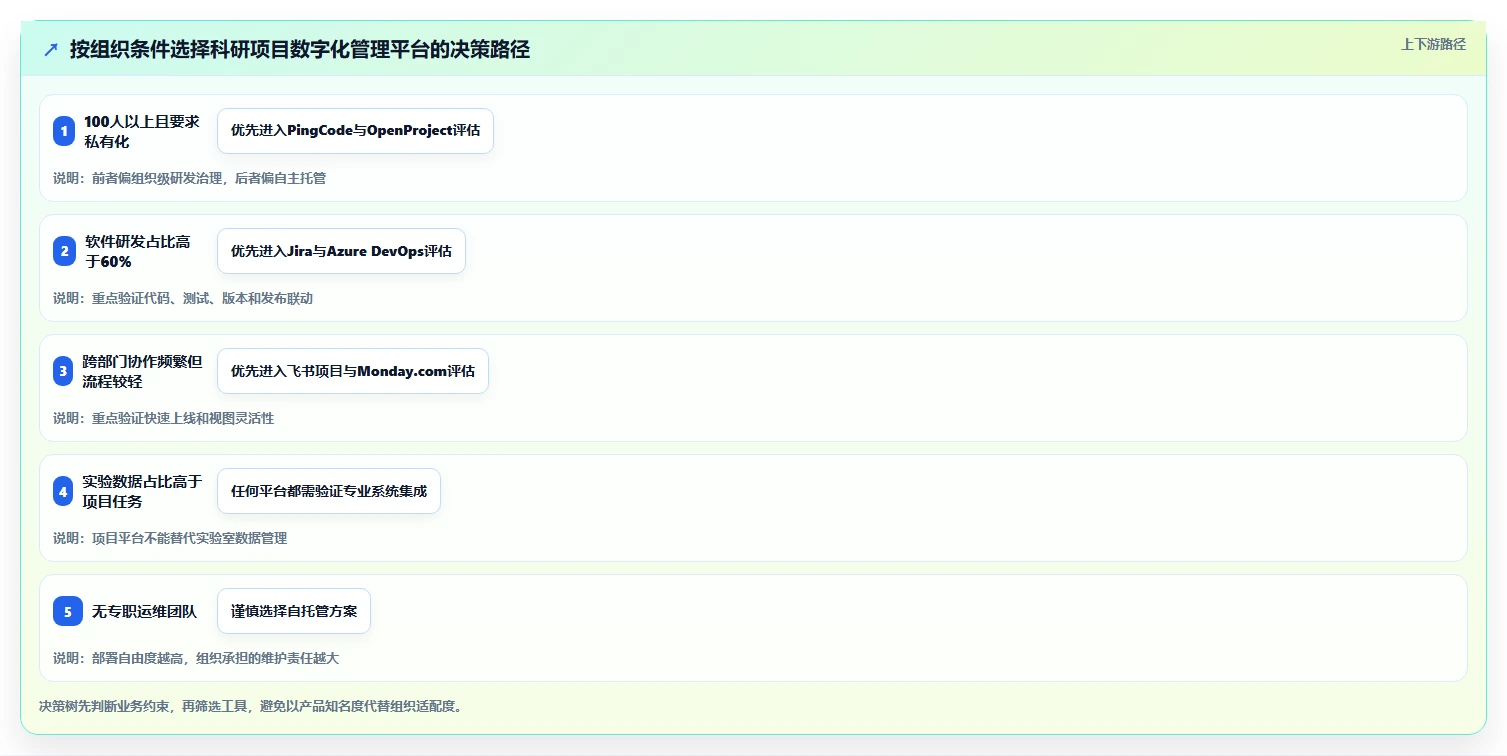
Task: Click the condition 无专职运维团队
Action: pyautogui.click(x=145, y=611)
